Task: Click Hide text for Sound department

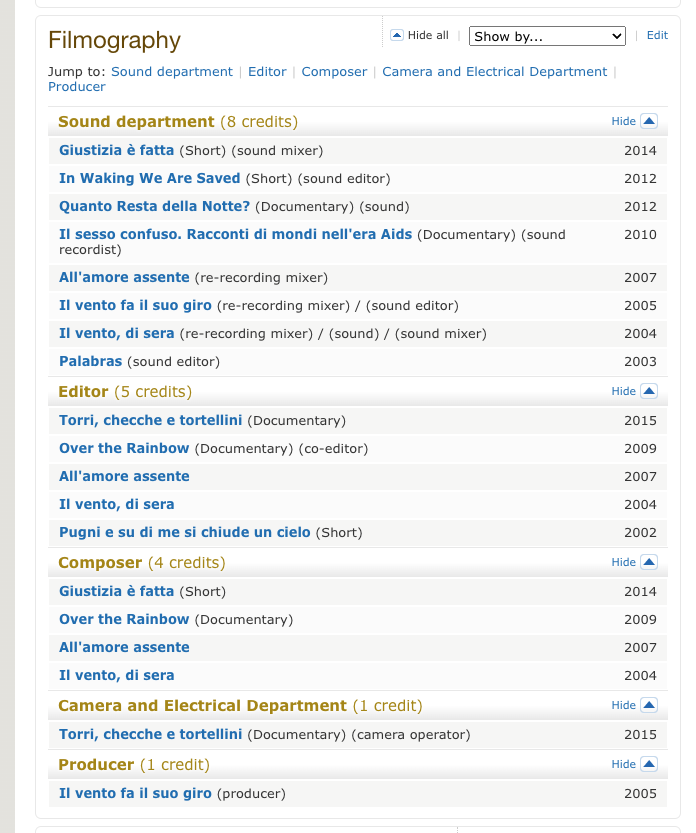Action: tap(623, 121)
